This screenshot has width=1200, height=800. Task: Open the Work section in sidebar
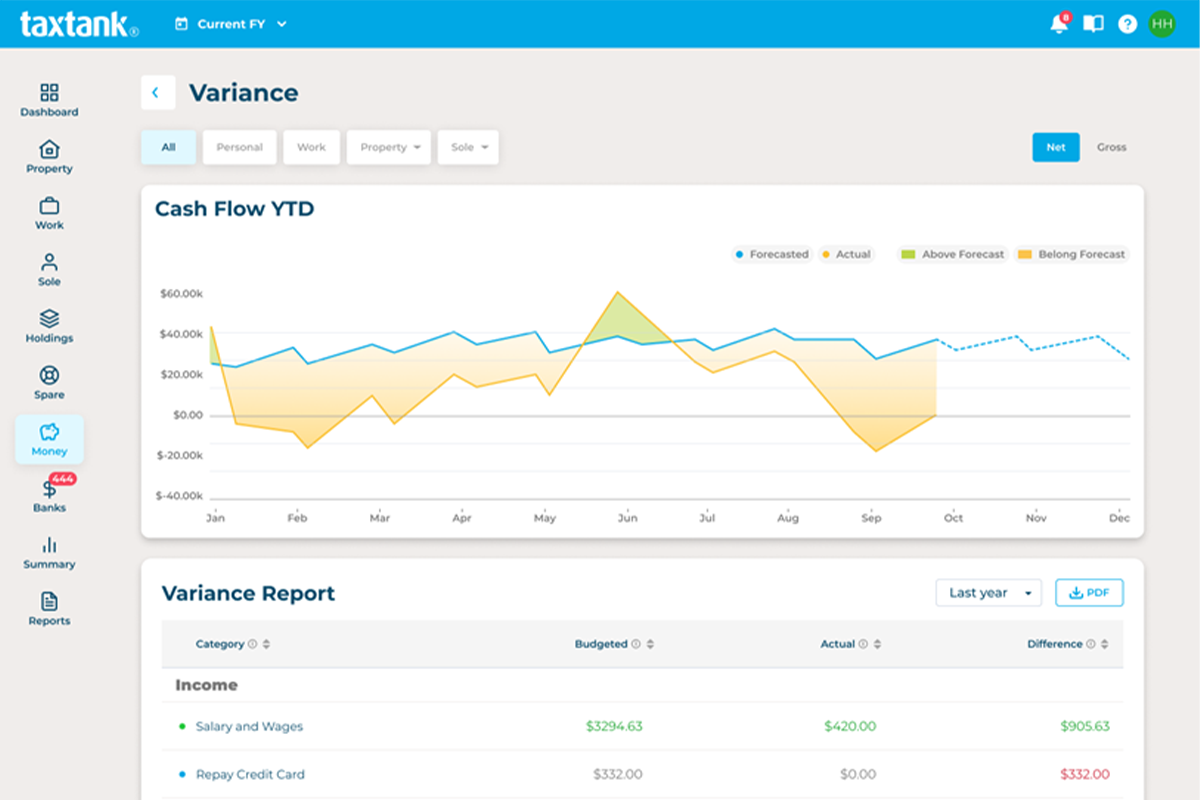pyautogui.click(x=48, y=211)
